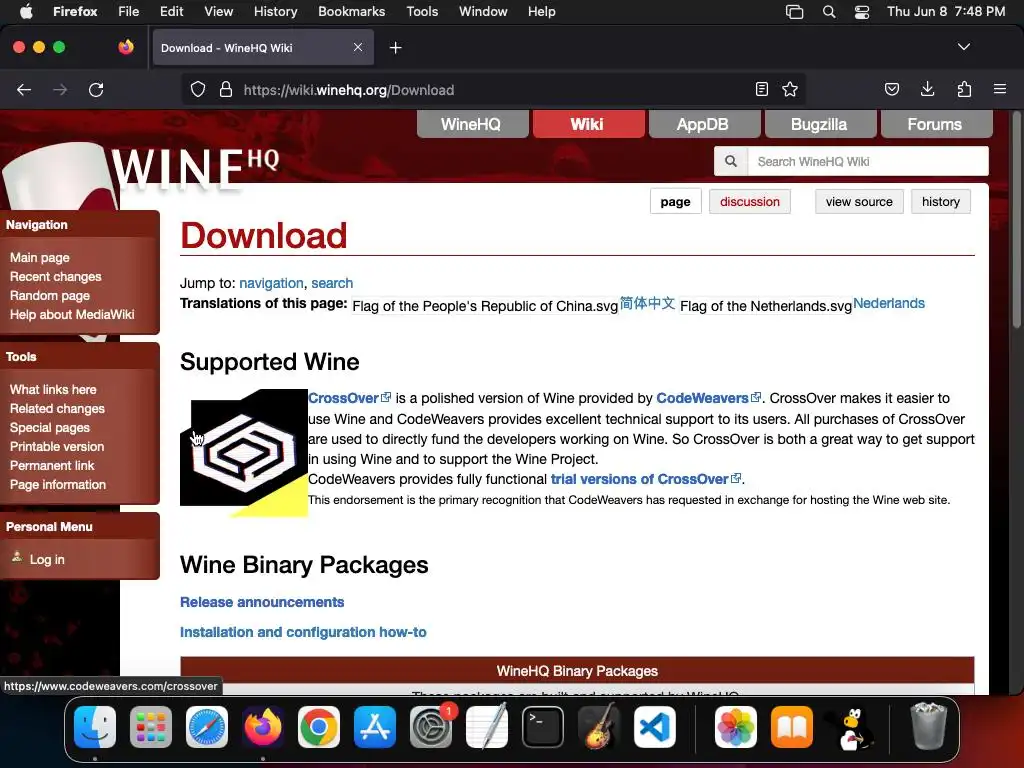This screenshot has width=1024, height=768.
Task: Launch Visual Studio Code from the dock
Action: pyautogui.click(x=655, y=727)
